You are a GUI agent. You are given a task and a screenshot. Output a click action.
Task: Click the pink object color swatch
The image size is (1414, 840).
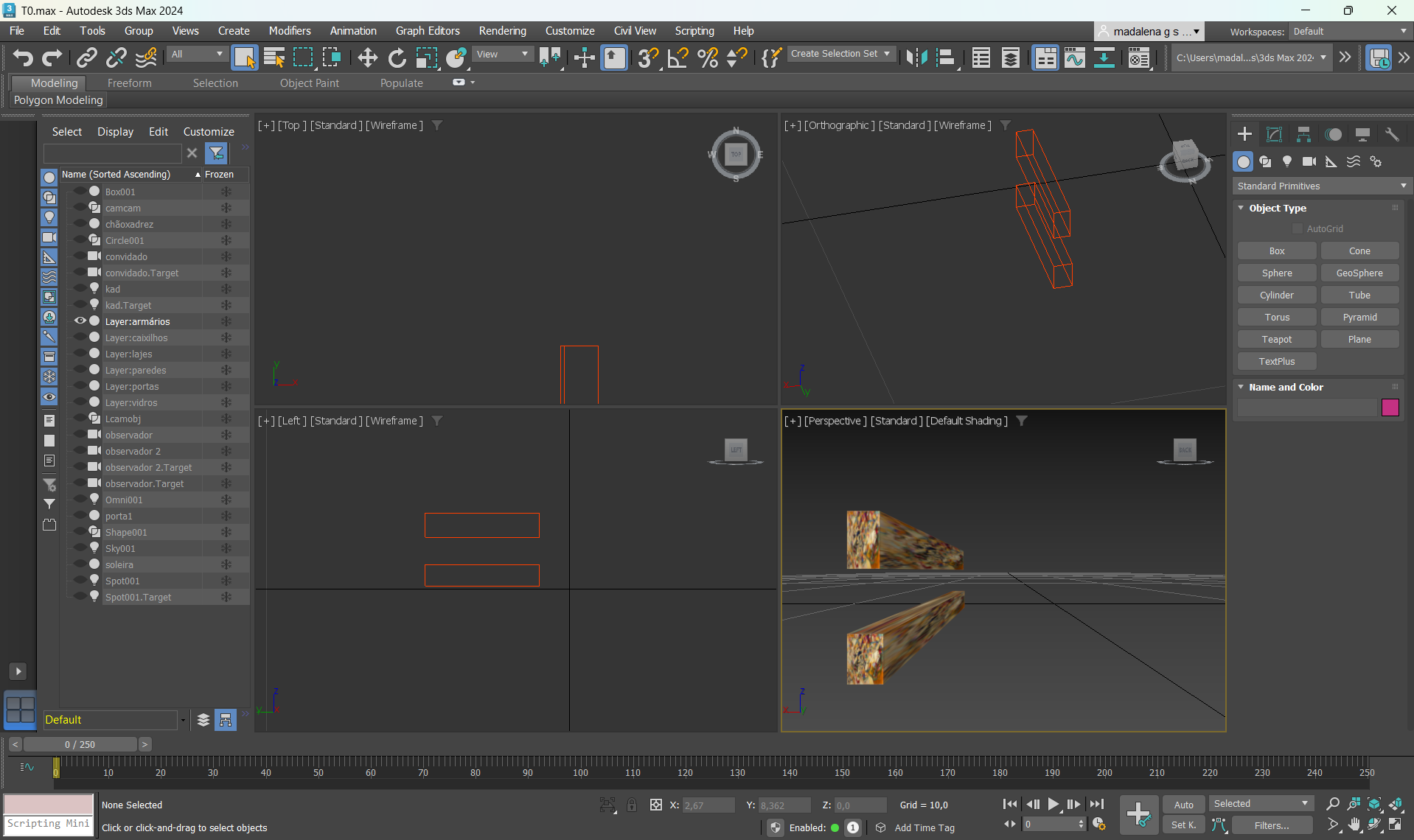click(1390, 407)
